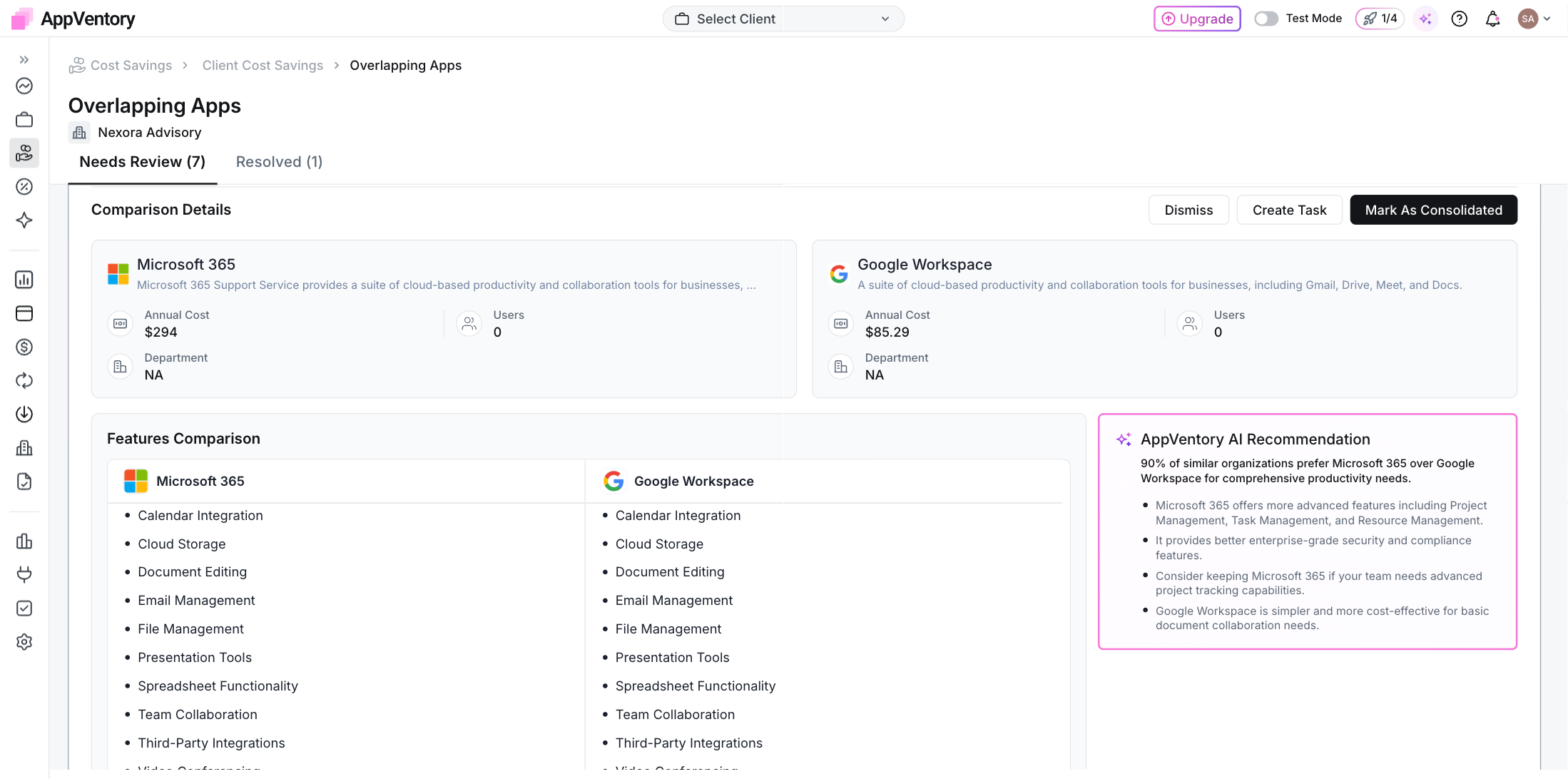1568x779 pixels.
Task: Click Cloud Storage under Google Workspace features
Action: (x=659, y=544)
